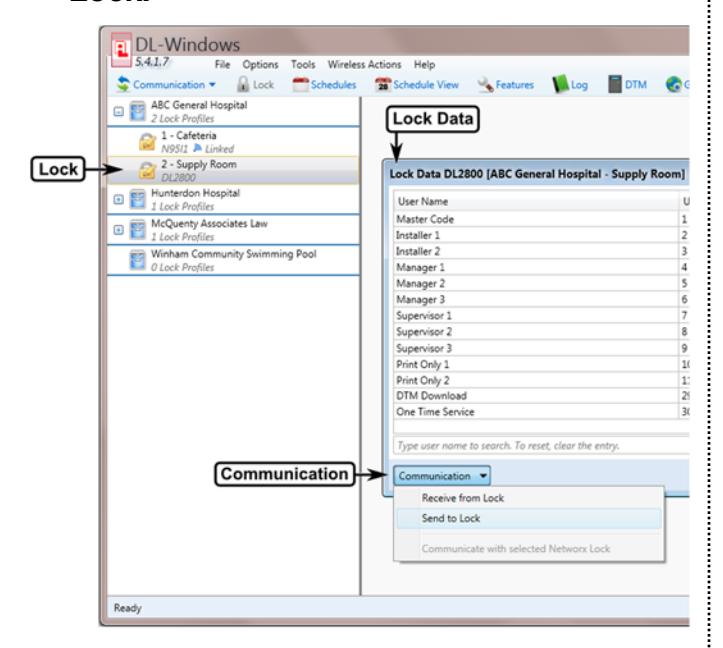Select the Manager 3 user row
The width and height of the screenshot is (723, 648).
tap(541, 300)
